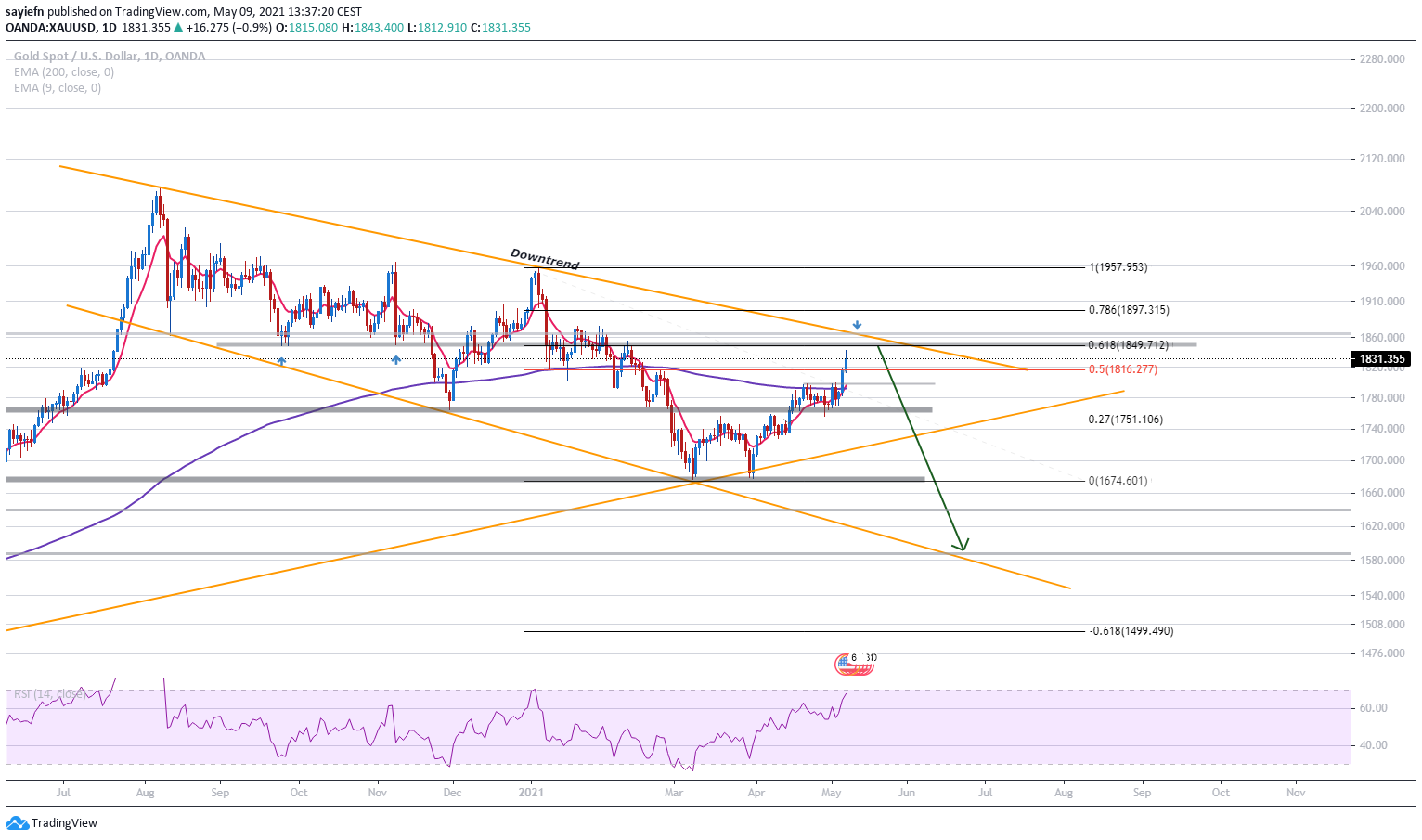
Task: Click the RSI 60.00 axis label
Action: [x=1374, y=708]
